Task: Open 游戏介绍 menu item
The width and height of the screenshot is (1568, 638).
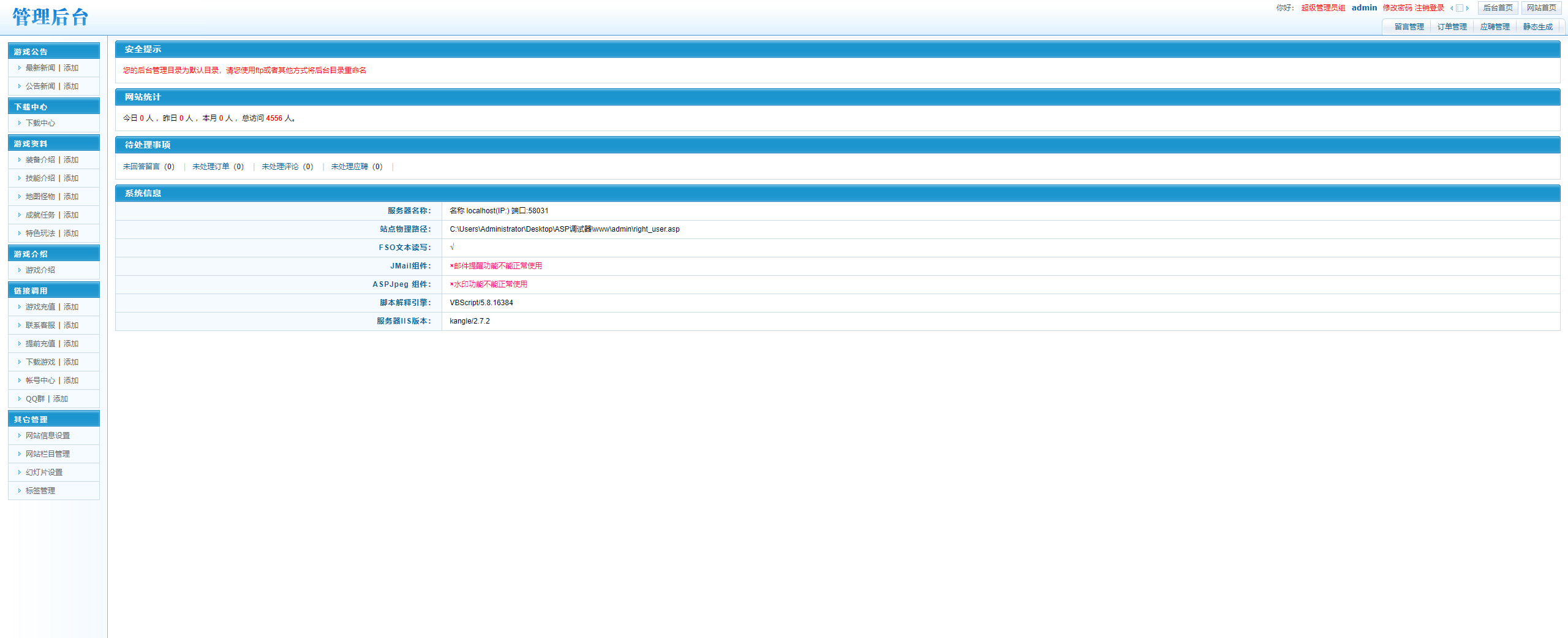Action: (40, 270)
